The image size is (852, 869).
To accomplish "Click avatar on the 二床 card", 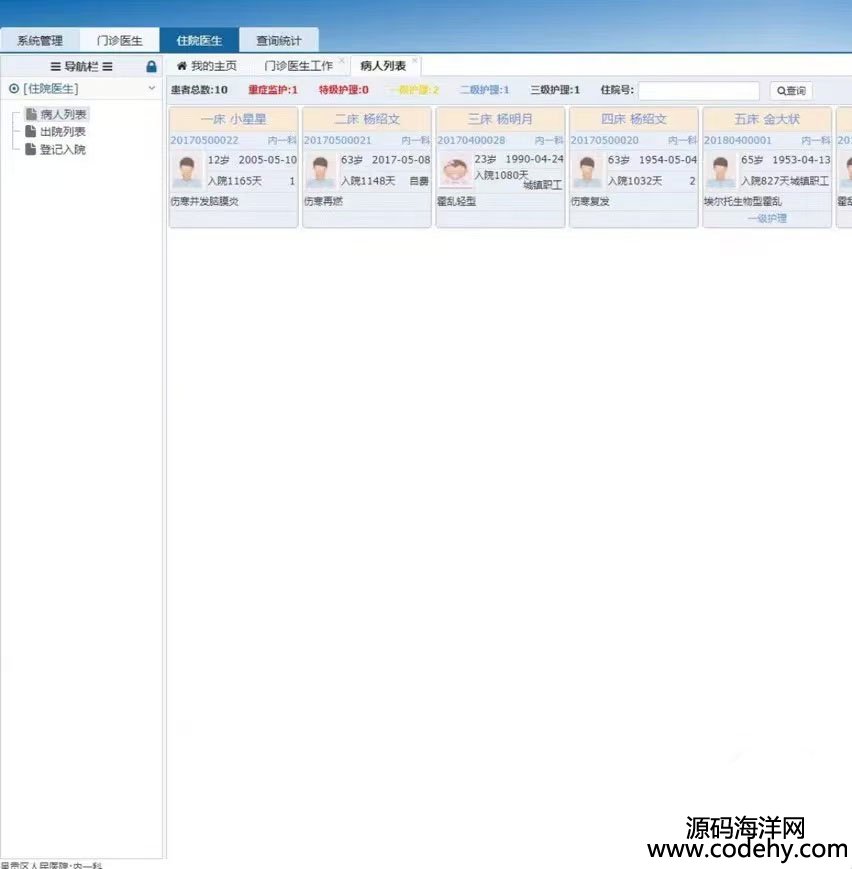I will click(x=320, y=171).
